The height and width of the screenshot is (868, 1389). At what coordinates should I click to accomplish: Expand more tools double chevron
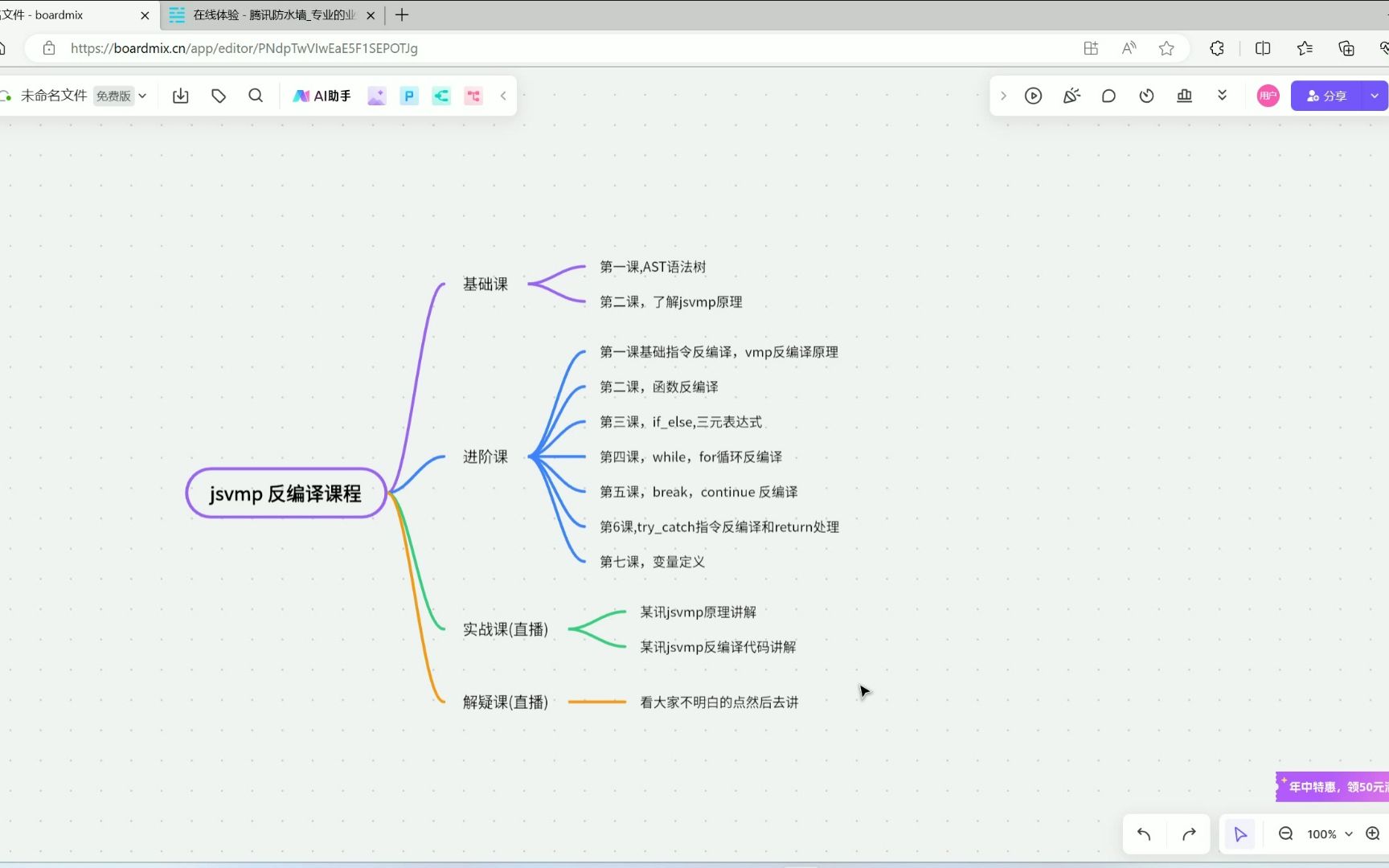pos(1222,96)
